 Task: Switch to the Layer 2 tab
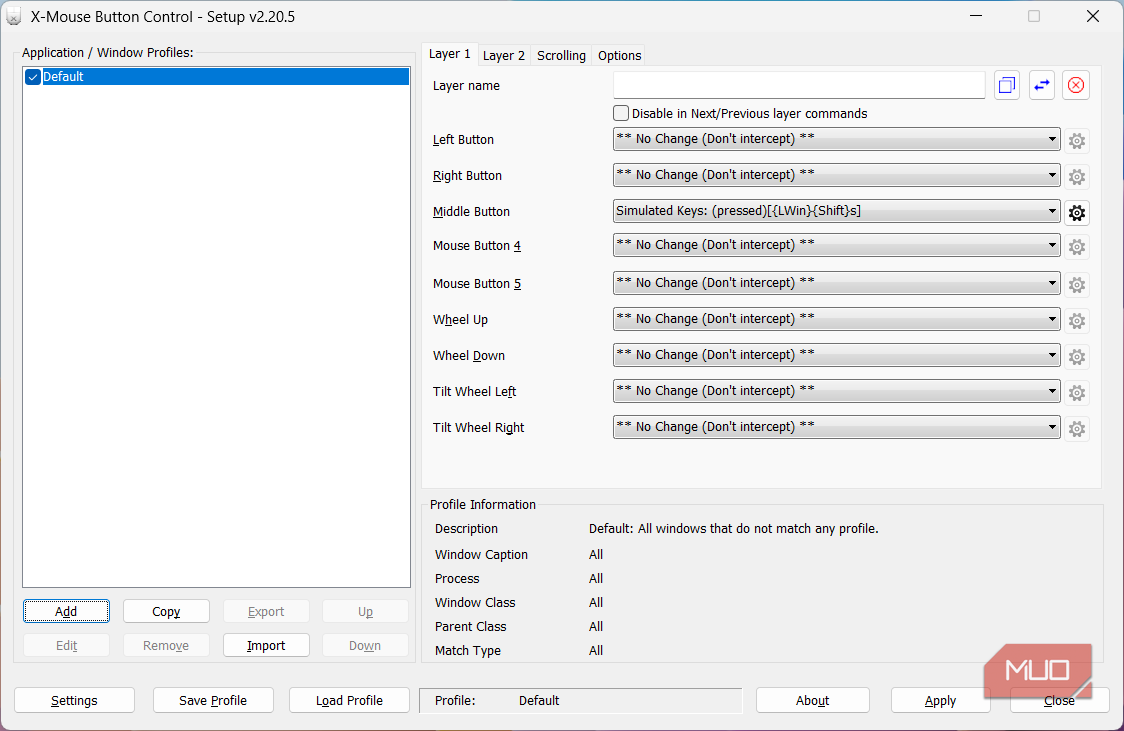tap(503, 55)
